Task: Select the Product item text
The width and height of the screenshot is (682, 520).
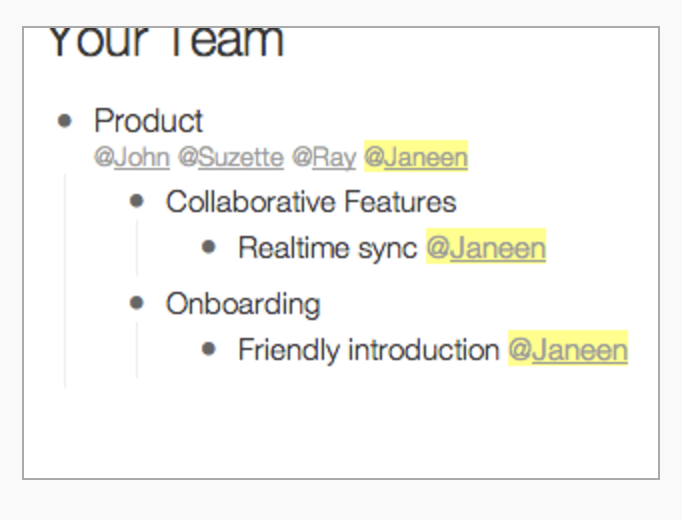Action: pyautogui.click(x=149, y=121)
